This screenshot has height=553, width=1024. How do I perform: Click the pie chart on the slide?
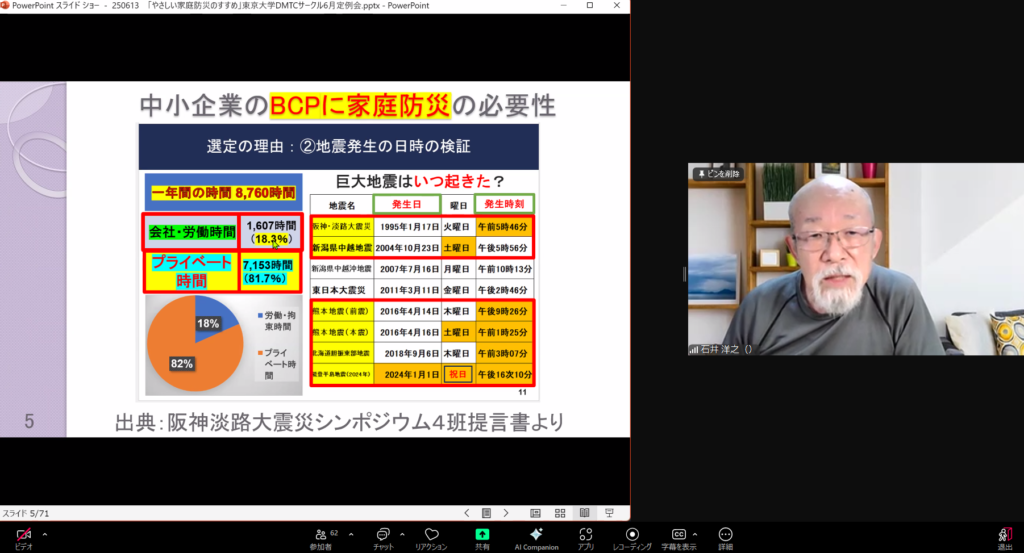(x=192, y=344)
